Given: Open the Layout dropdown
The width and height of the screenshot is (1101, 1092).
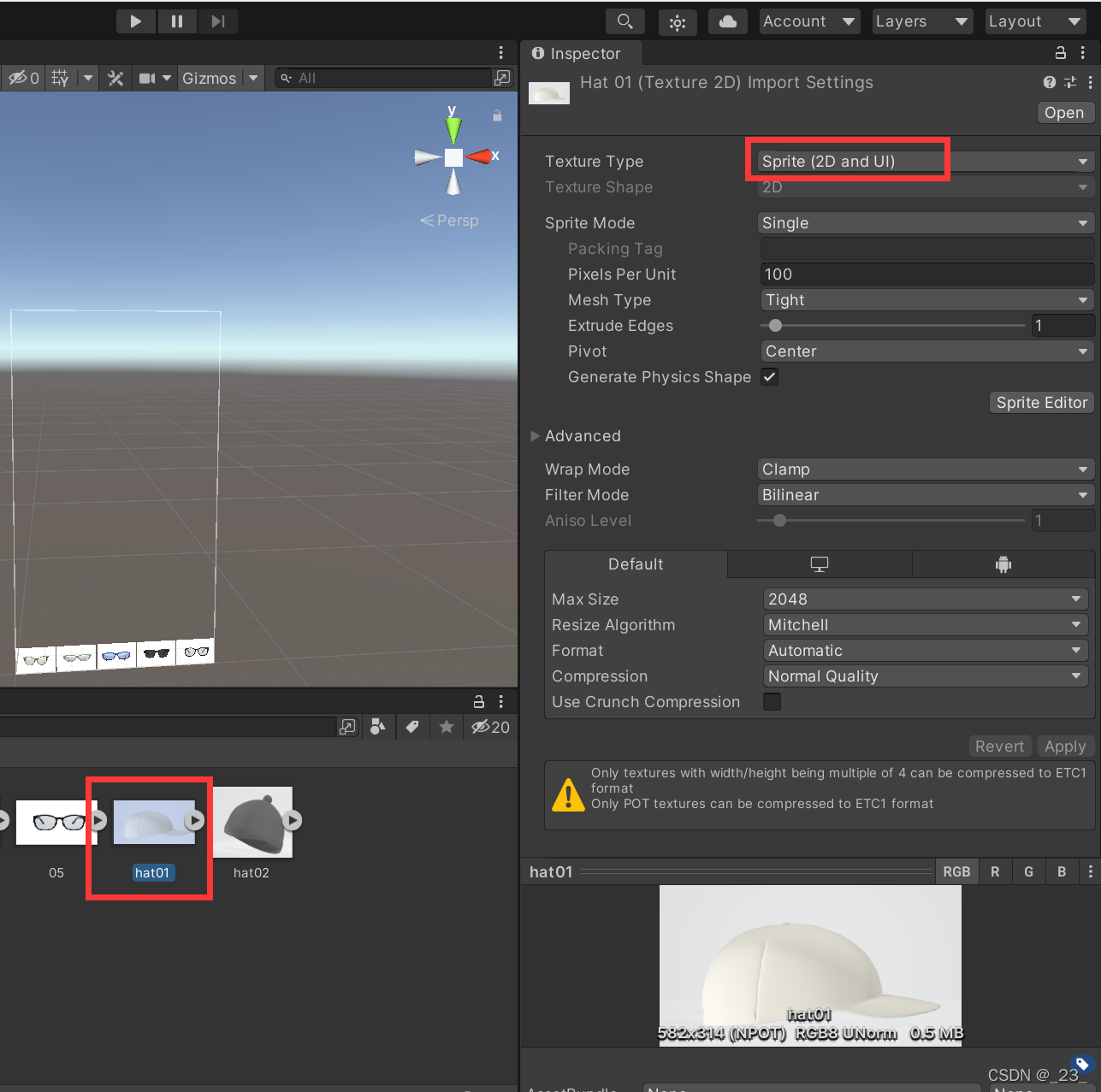Looking at the screenshot, I should coord(1035,21).
